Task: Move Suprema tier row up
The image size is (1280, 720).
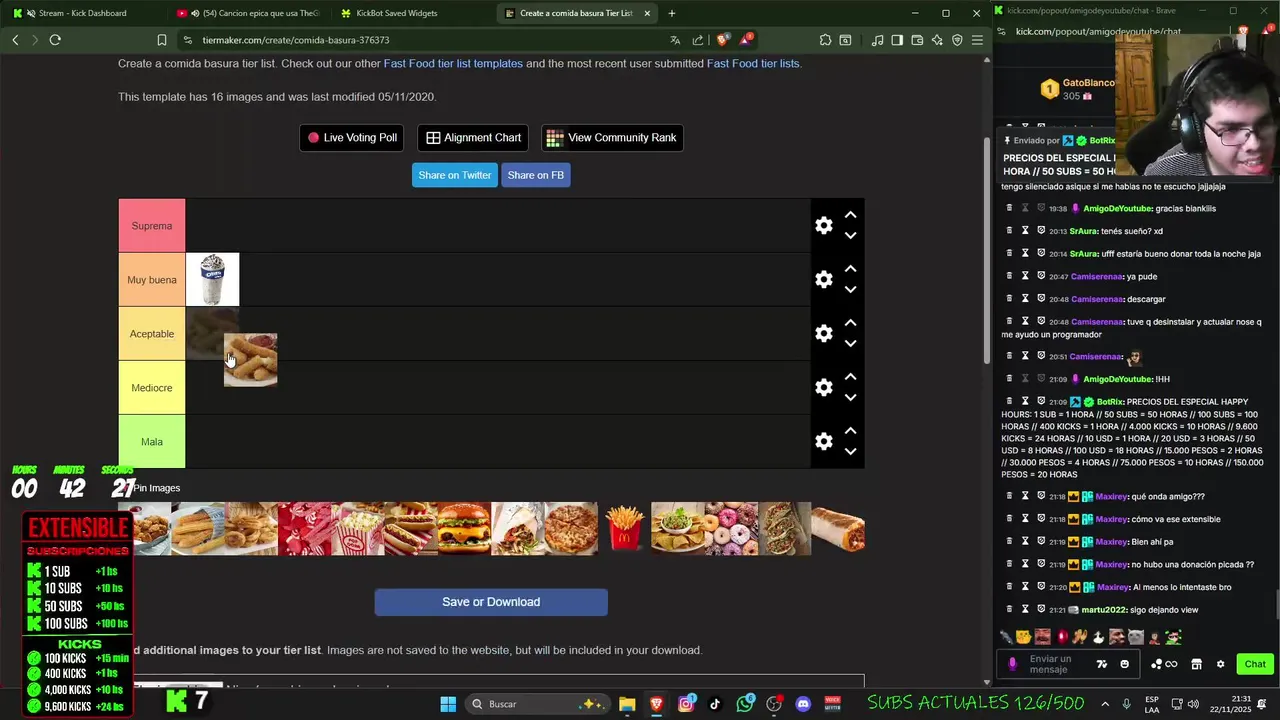Action: click(850, 215)
